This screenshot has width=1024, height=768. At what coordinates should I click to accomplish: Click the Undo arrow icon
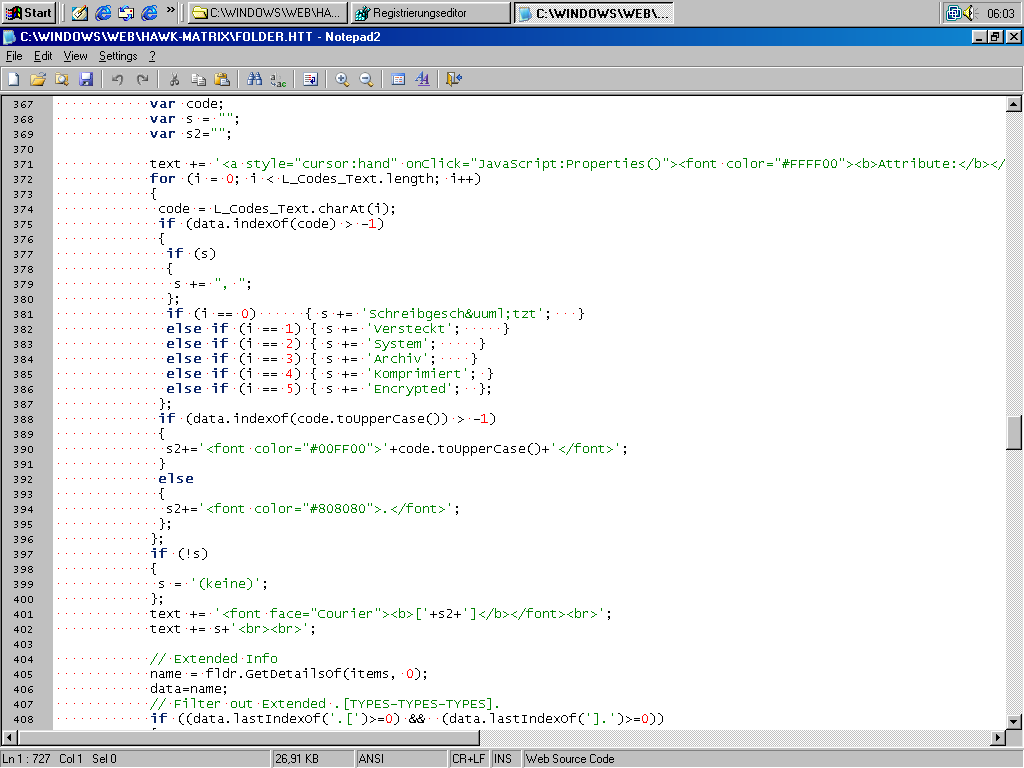click(118, 80)
